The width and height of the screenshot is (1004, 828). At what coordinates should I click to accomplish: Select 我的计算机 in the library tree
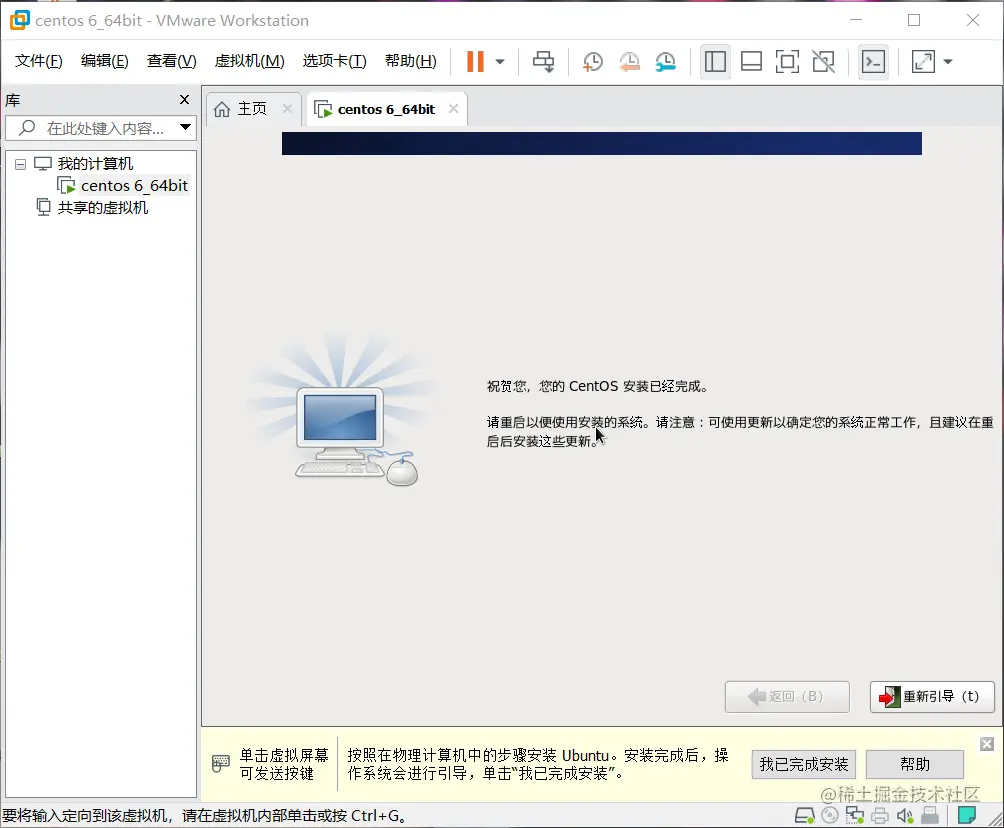pos(95,164)
